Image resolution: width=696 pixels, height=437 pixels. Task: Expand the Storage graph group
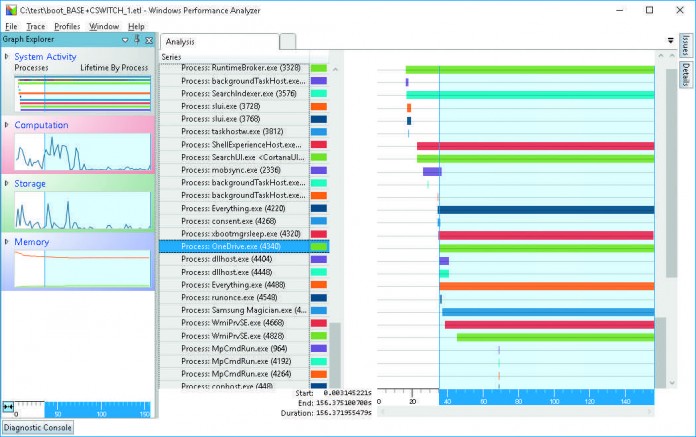(x=7, y=184)
